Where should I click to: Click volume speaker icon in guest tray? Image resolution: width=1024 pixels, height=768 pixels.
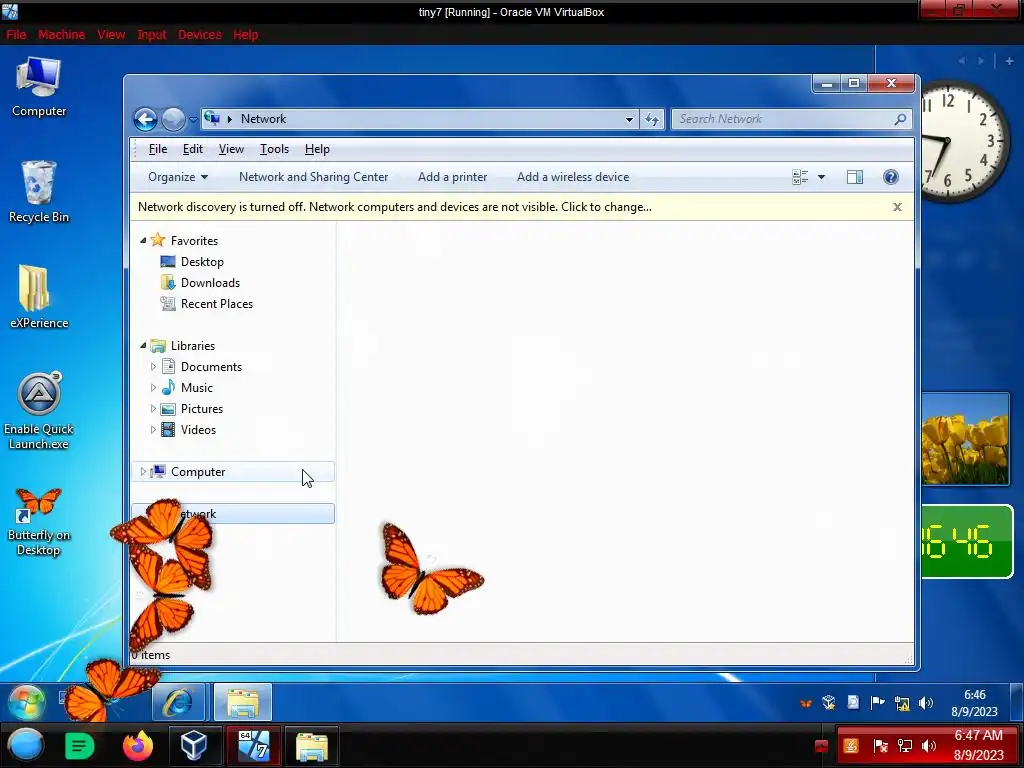coord(925,703)
